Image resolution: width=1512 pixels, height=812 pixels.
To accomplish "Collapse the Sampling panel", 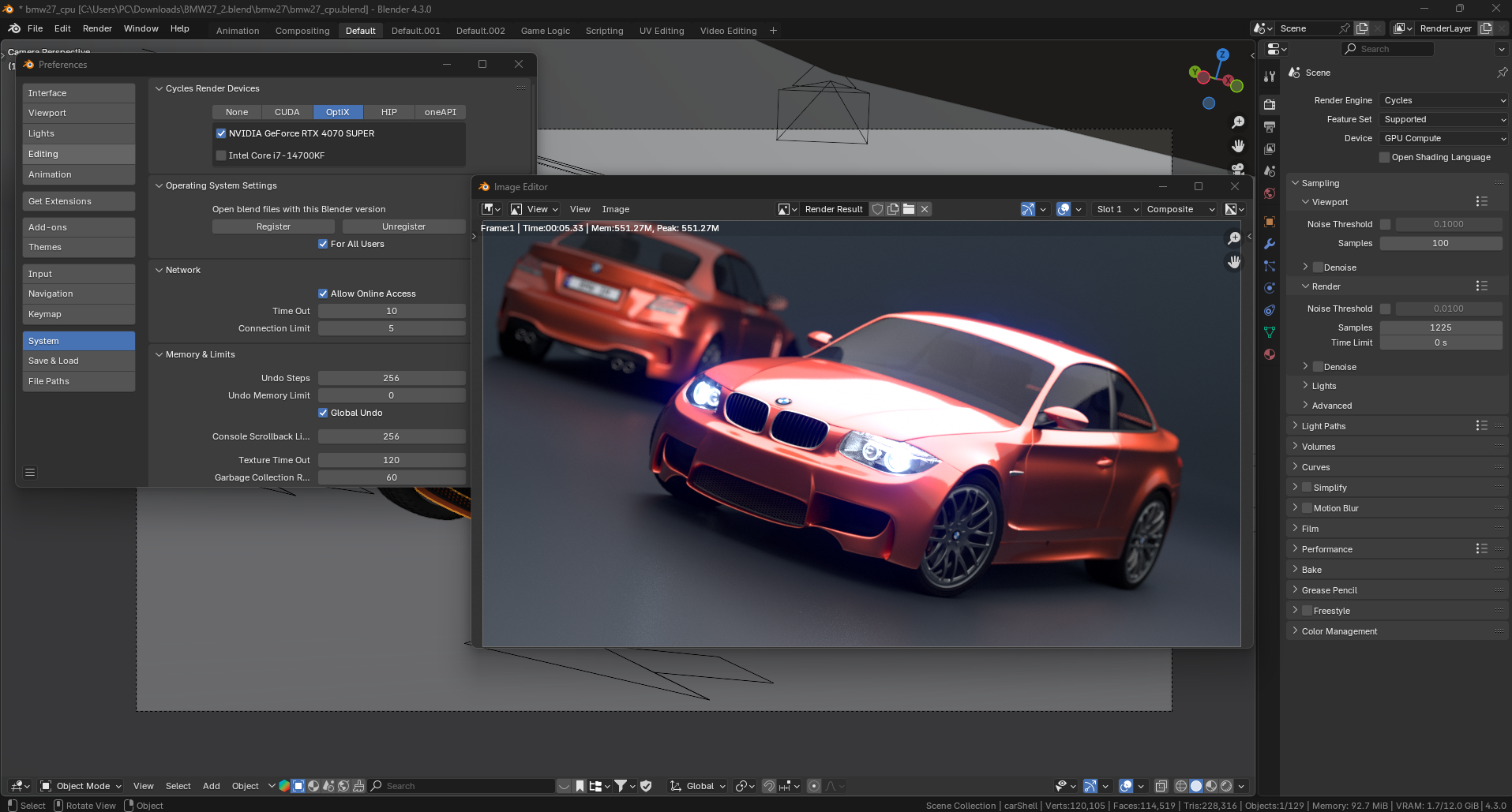I will 1320,183.
